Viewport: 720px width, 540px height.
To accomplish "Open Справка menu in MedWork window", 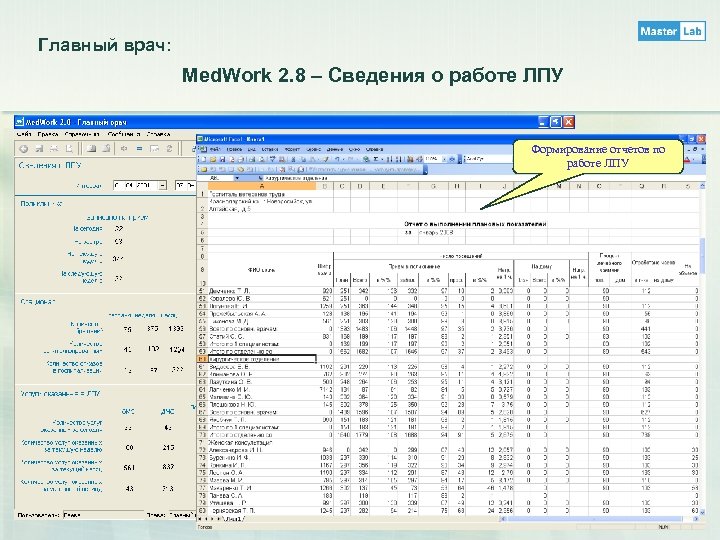I will (x=158, y=135).
